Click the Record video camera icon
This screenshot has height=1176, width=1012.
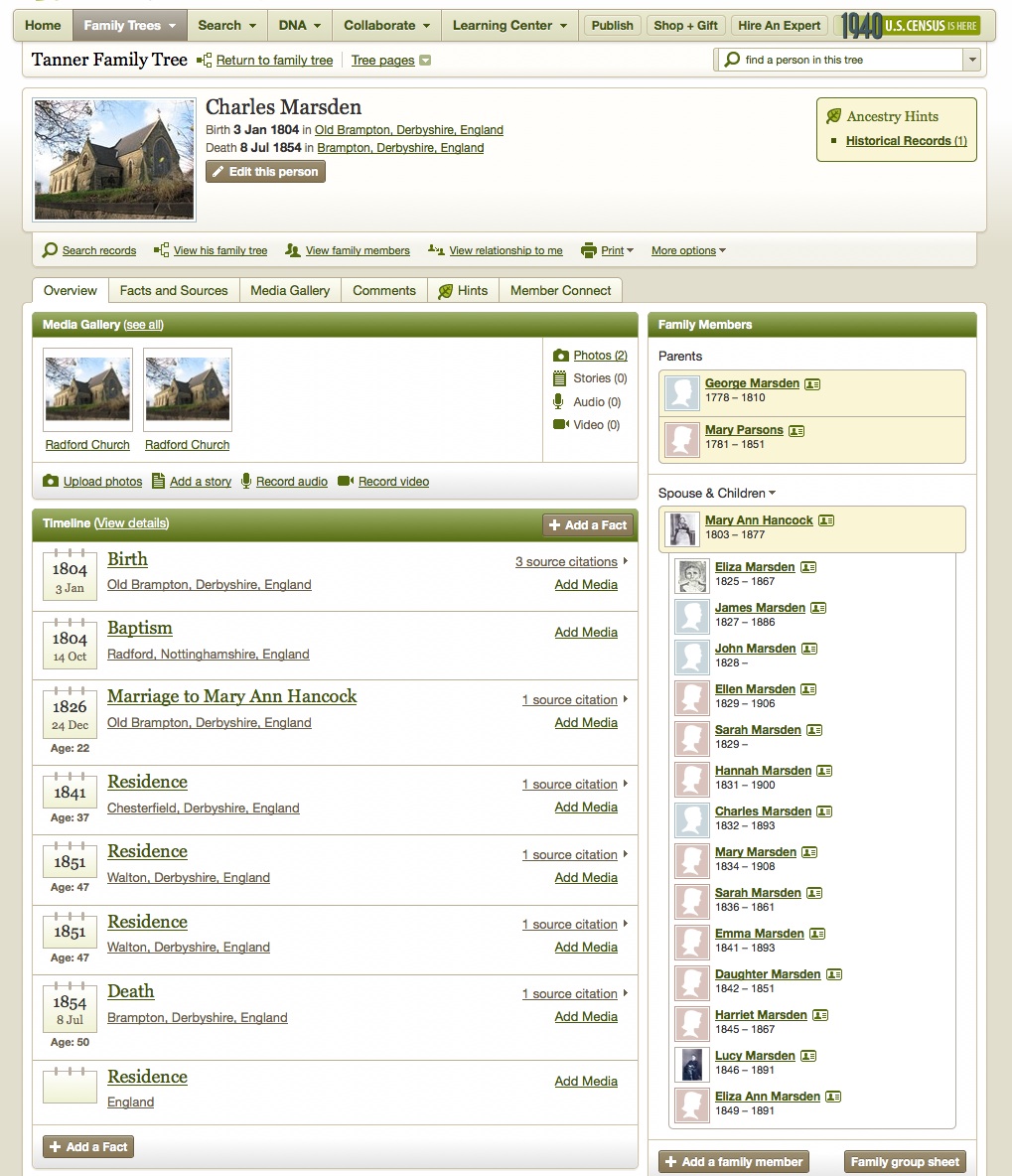(344, 481)
